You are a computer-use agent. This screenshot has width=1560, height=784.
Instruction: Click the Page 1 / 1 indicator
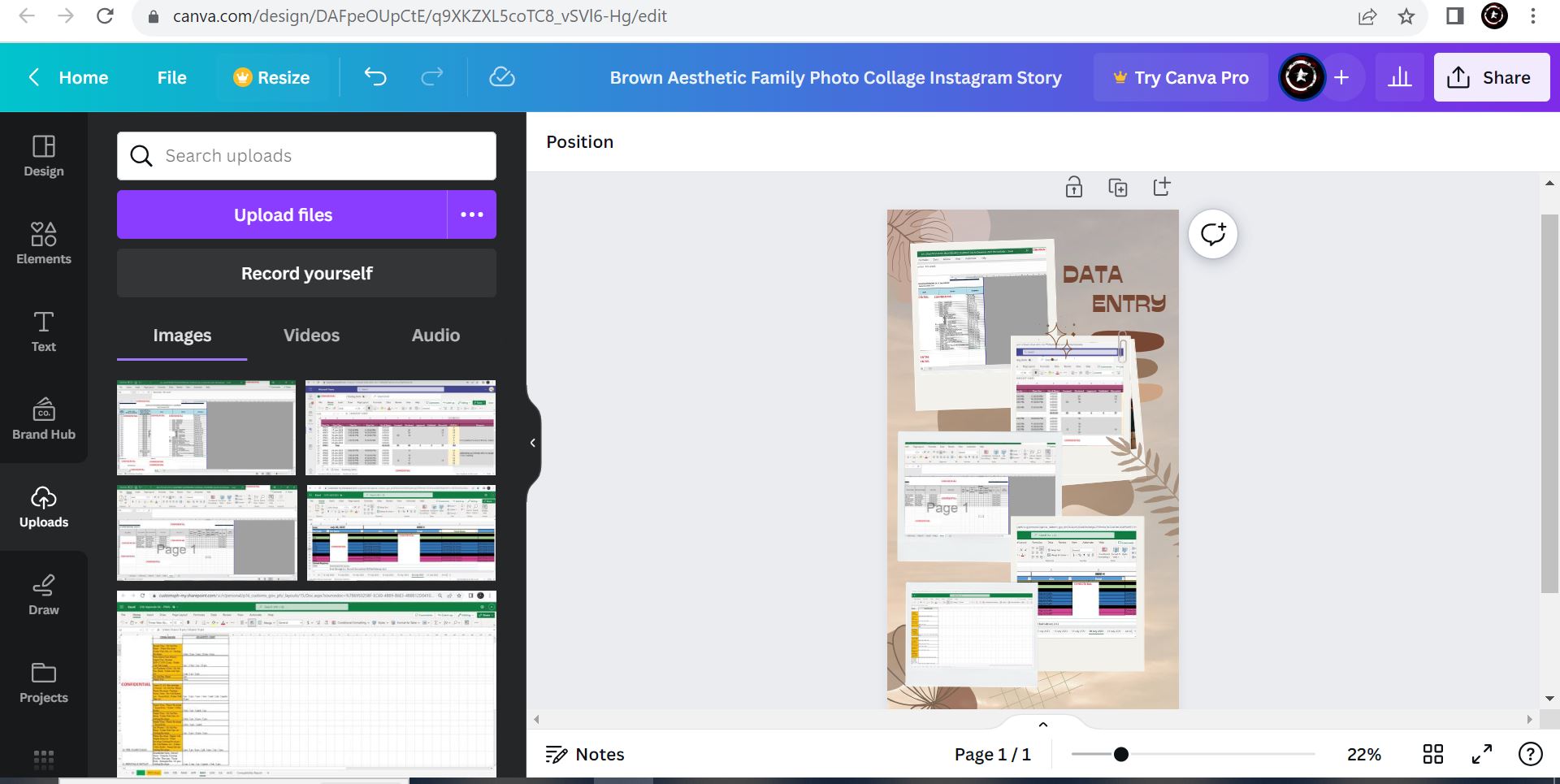pyautogui.click(x=992, y=754)
